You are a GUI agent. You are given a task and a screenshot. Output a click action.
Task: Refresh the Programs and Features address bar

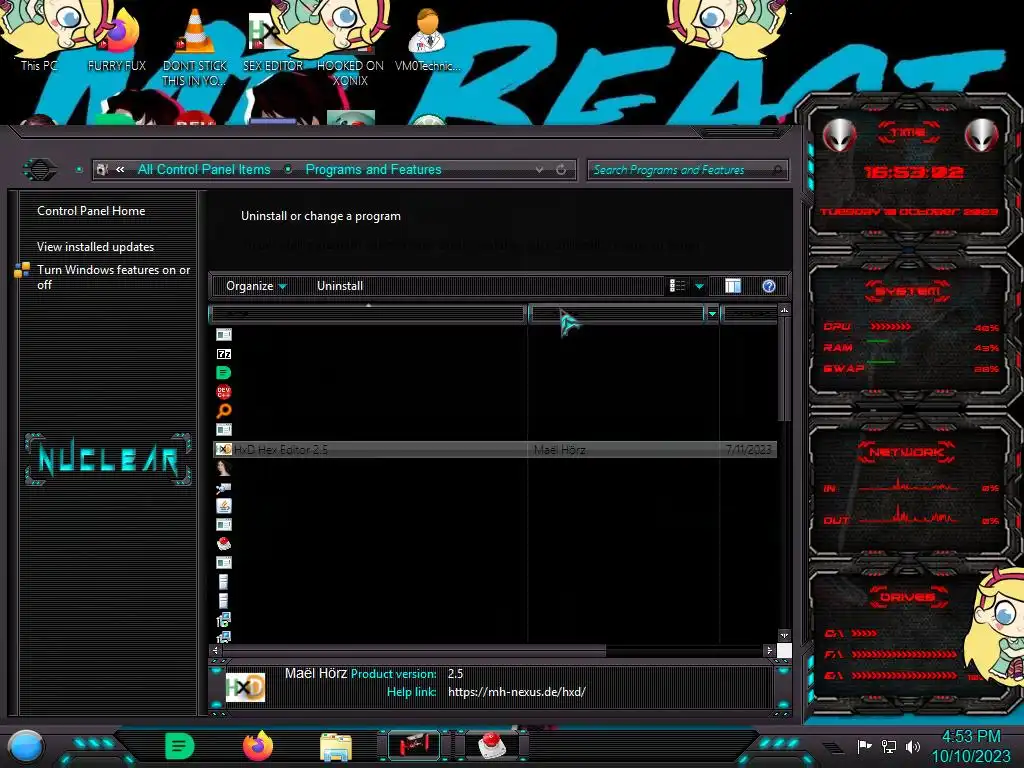(561, 170)
